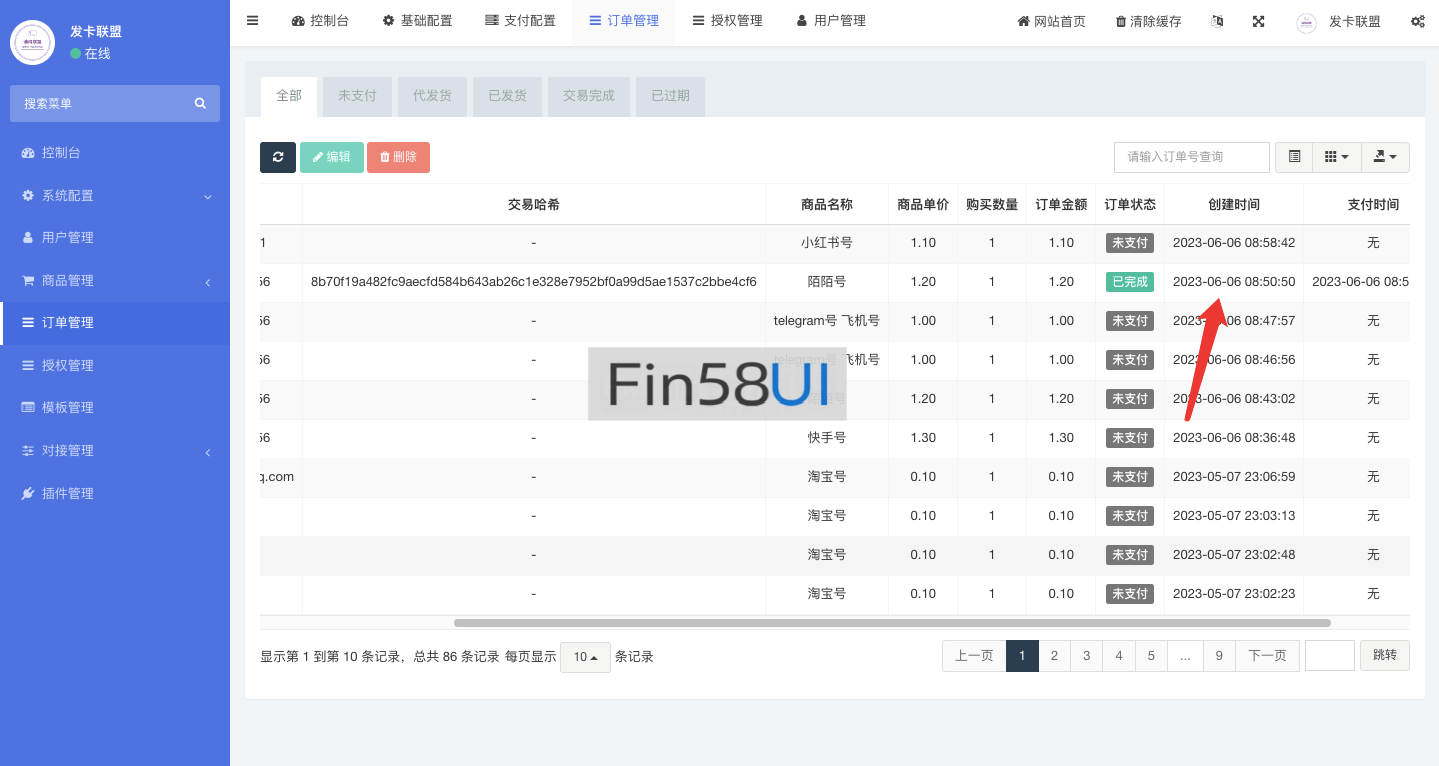Open the columns grid dropdown
Image resolution: width=1439 pixels, height=766 pixels.
coord(1336,157)
